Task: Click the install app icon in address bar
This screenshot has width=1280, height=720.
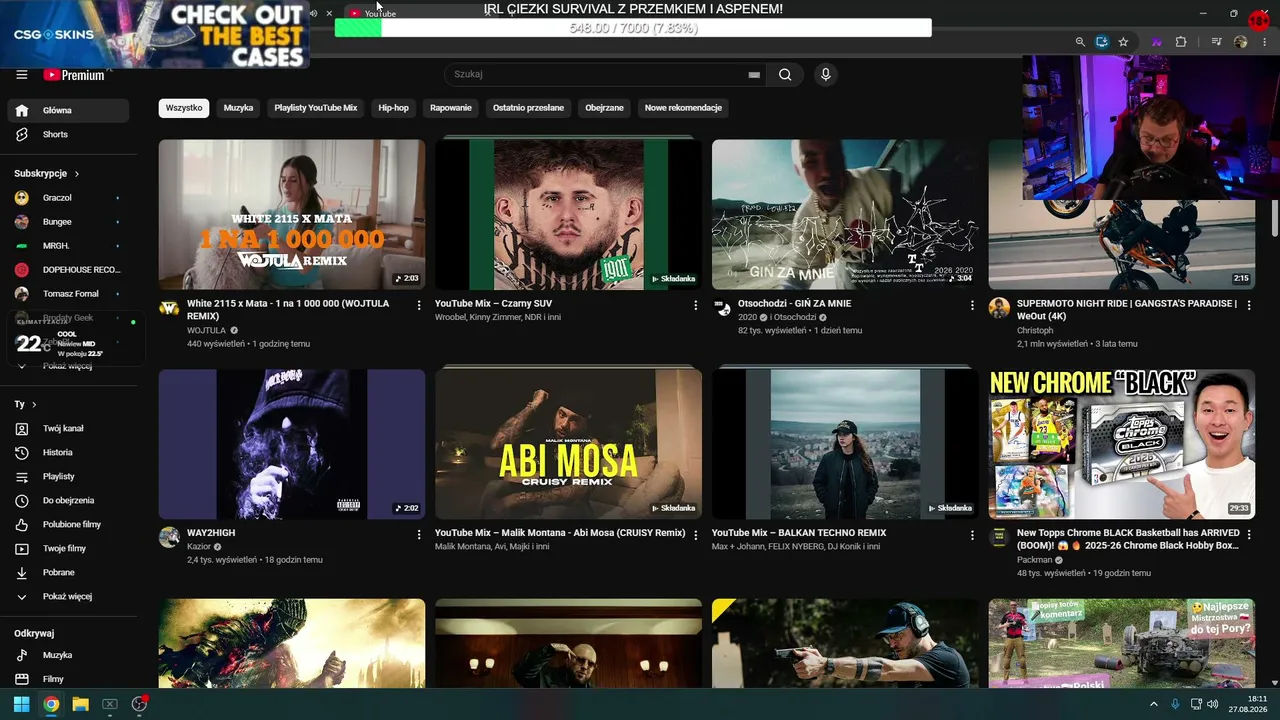Action: click(x=1102, y=42)
